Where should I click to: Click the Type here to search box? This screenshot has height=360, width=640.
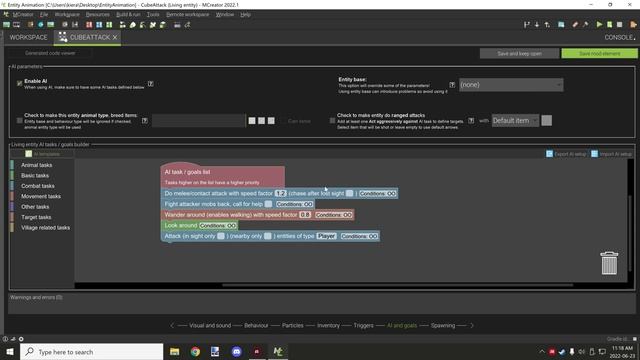click(91, 351)
